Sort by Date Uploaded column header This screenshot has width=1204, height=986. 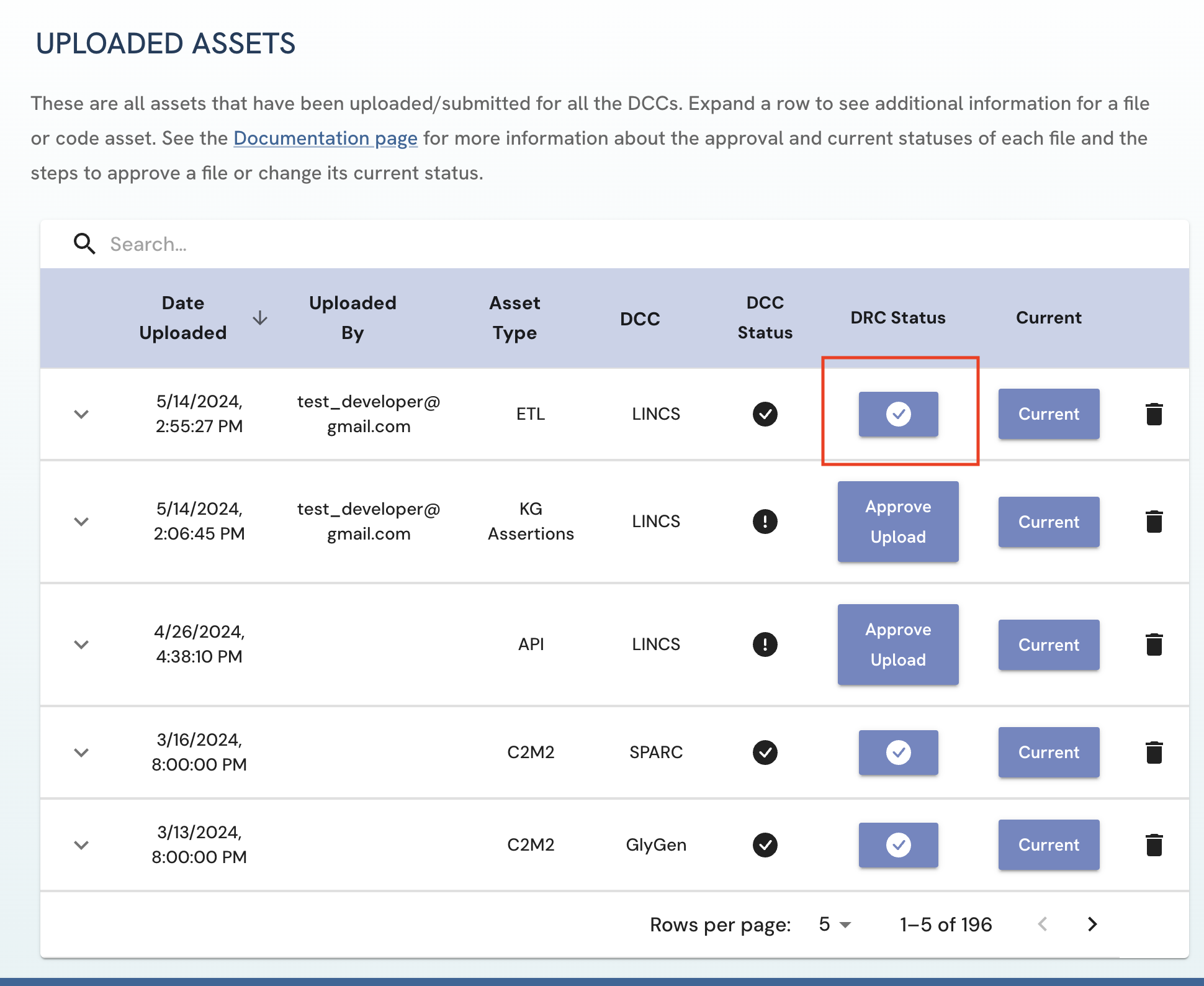[x=183, y=318]
